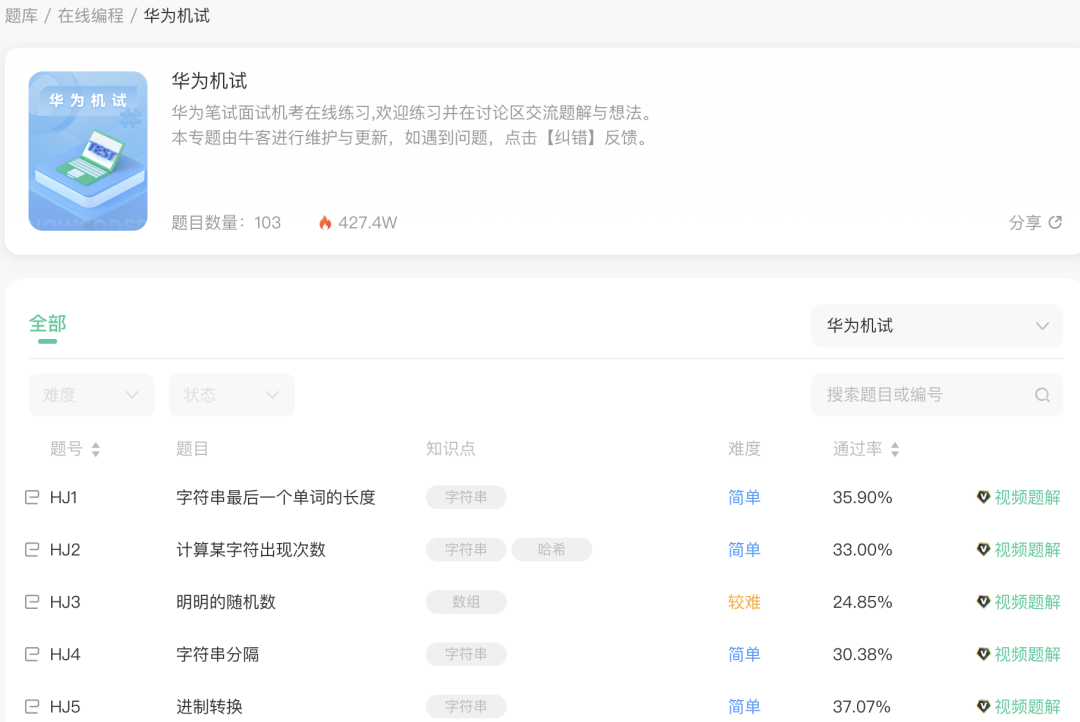Viewport: 1080px width, 722px height.
Task: Click the 难度 column header text
Action: (x=745, y=449)
